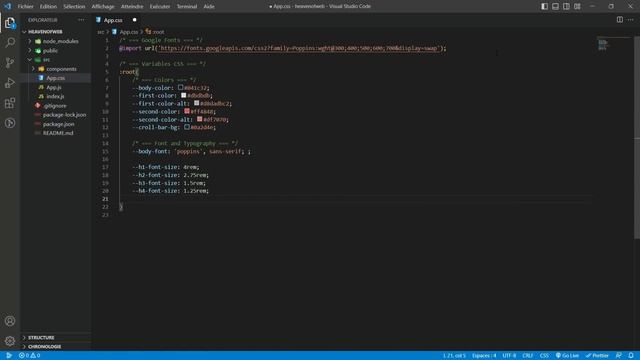
Task: Open --first-color color swatch
Action: click(184, 96)
